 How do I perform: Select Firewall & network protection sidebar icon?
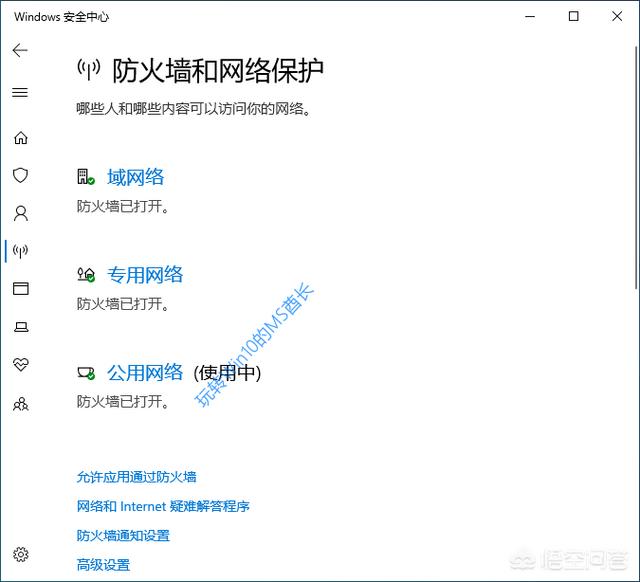(x=20, y=251)
